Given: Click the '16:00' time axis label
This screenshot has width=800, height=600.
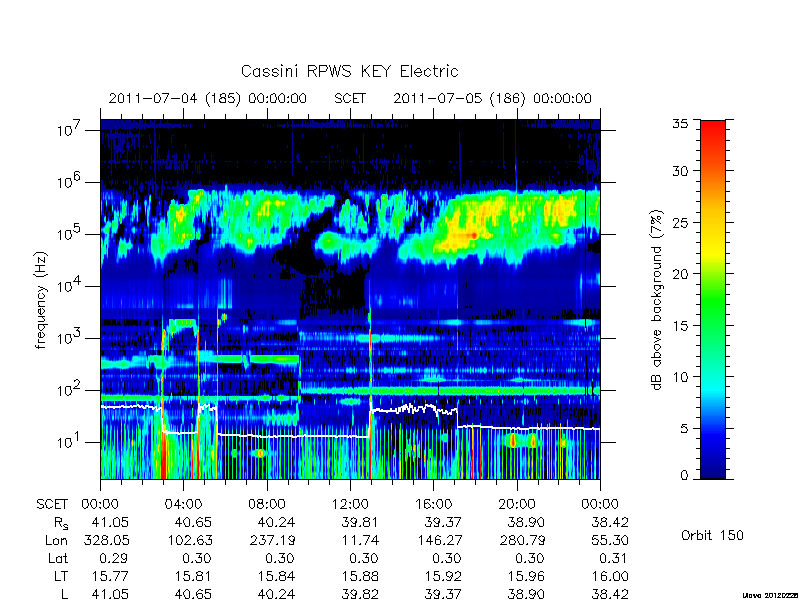Looking at the screenshot, I should pyautogui.click(x=433, y=505).
